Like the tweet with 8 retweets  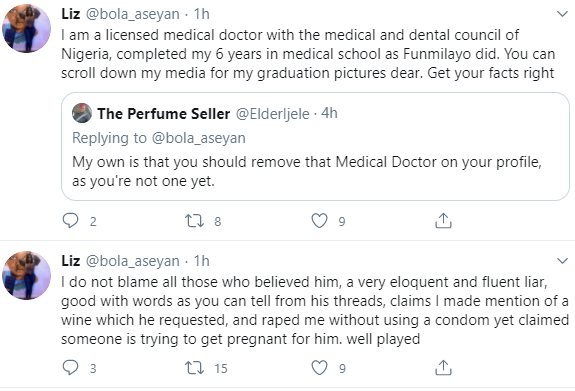(x=319, y=221)
